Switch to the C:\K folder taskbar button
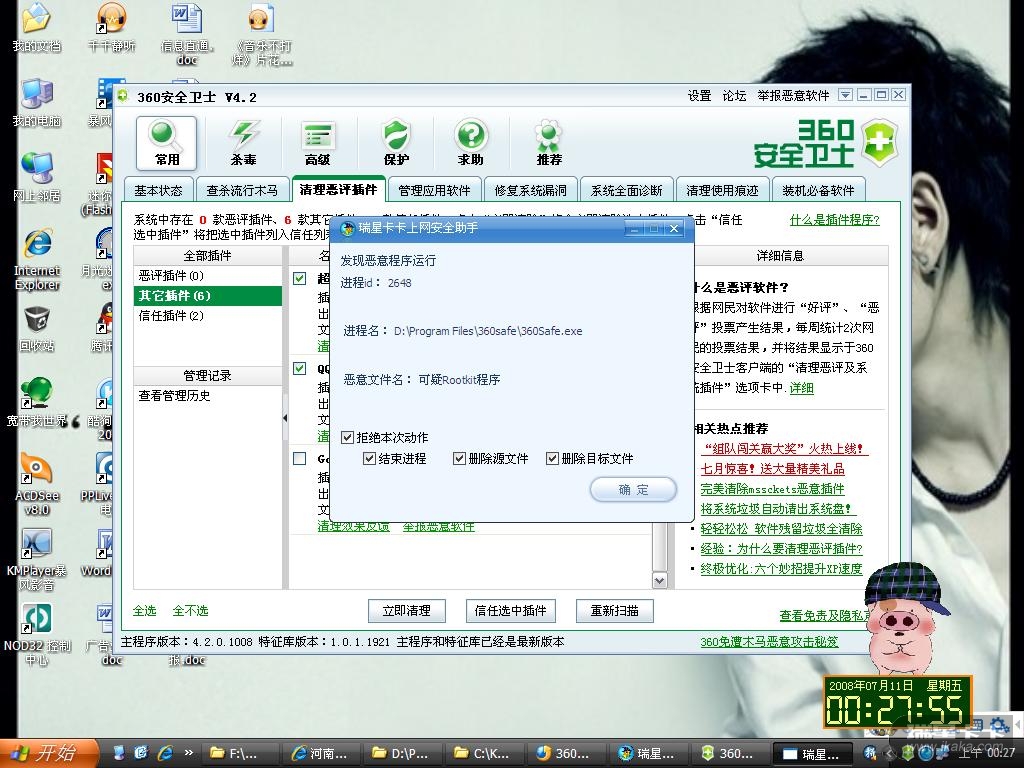This screenshot has height=768, width=1024. click(x=482, y=754)
